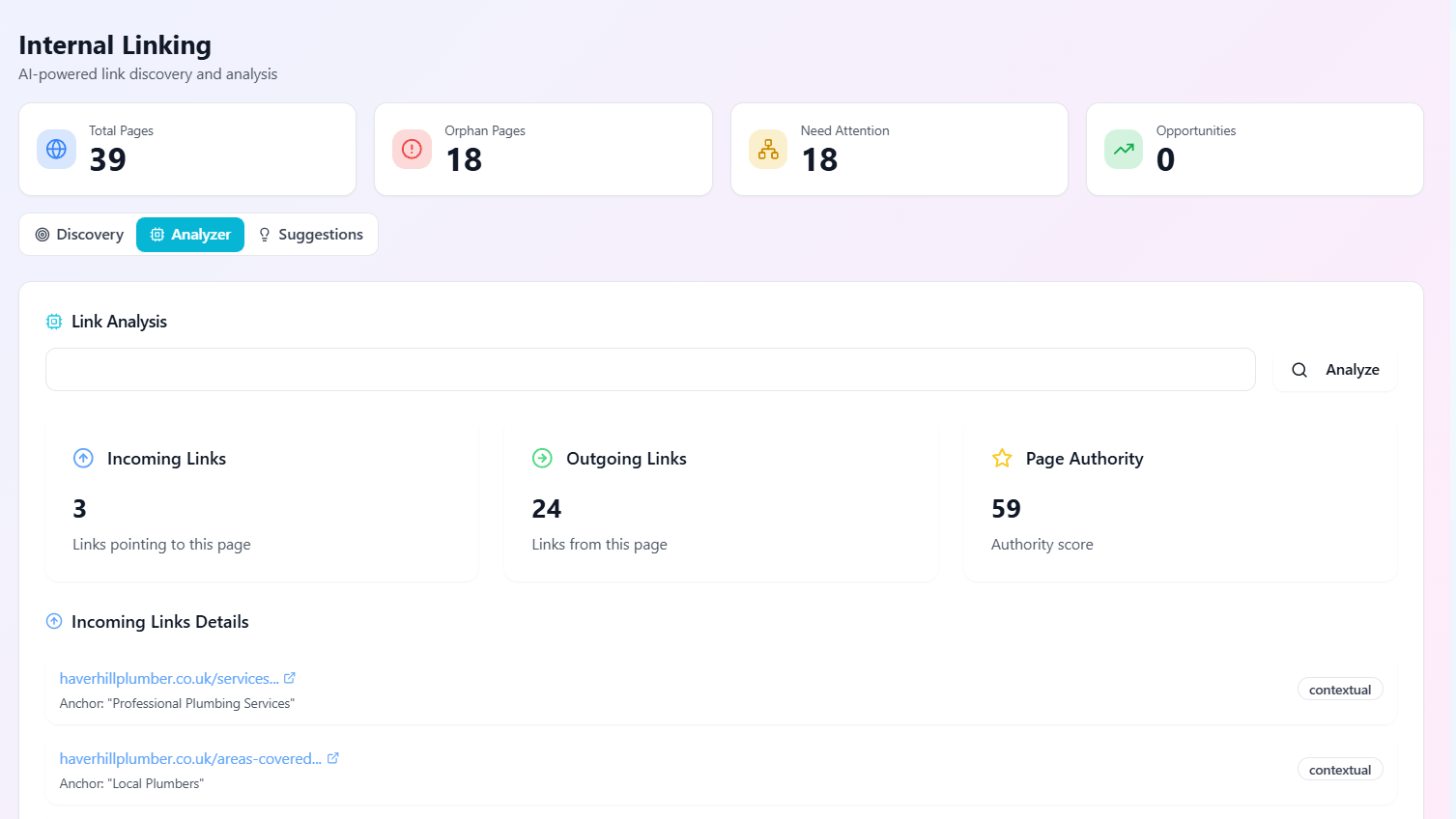Click the Link Analysis bot icon

(x=54, y=321)
